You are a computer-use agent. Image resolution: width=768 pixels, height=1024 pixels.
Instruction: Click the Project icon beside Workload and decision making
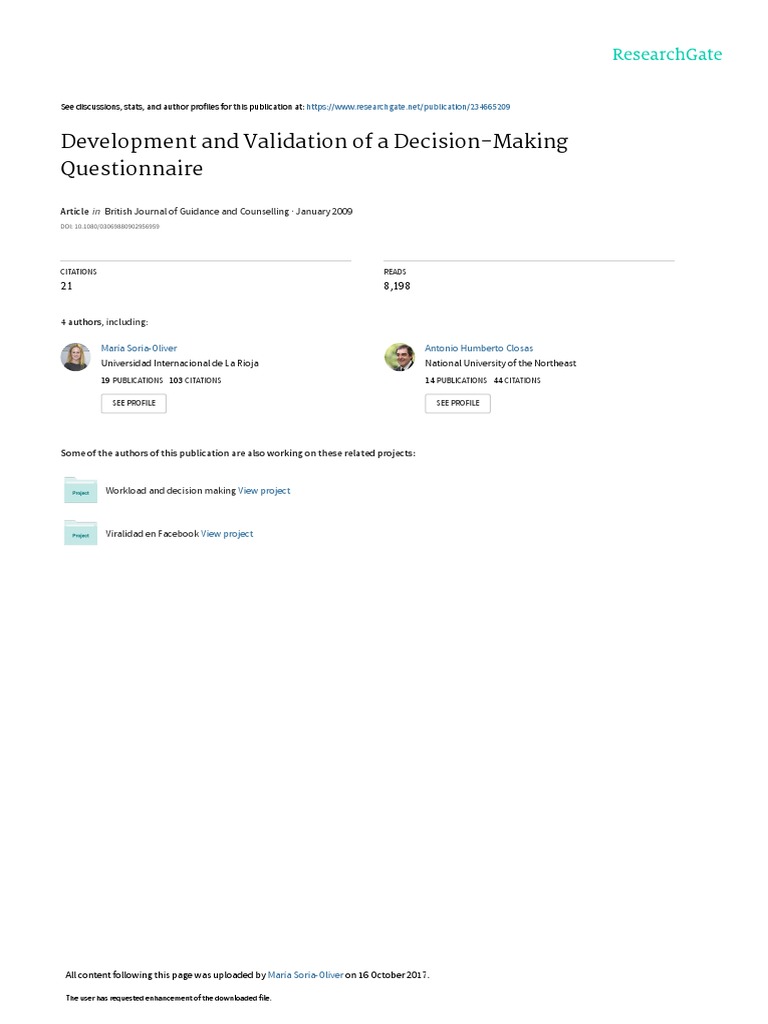pyautogui.click(x=80, y=490)
